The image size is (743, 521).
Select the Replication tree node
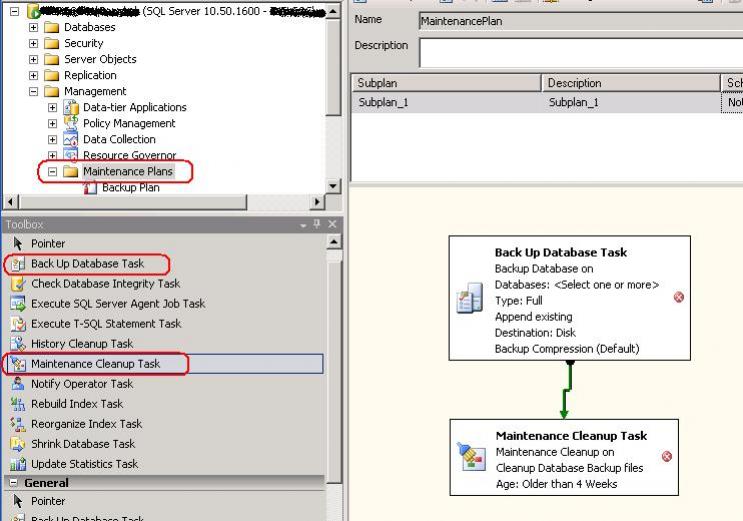pyautogui.click(x=90, y=75)
